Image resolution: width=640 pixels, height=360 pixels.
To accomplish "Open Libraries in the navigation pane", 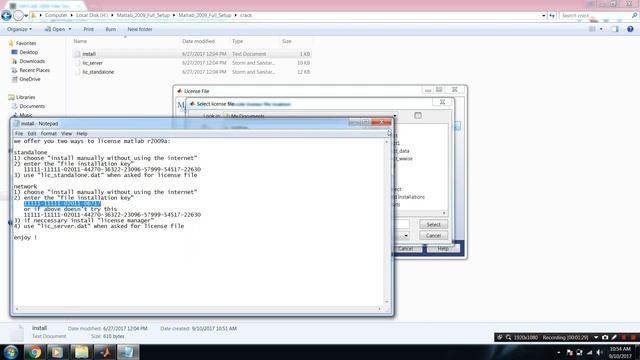I will click(25, 97).
